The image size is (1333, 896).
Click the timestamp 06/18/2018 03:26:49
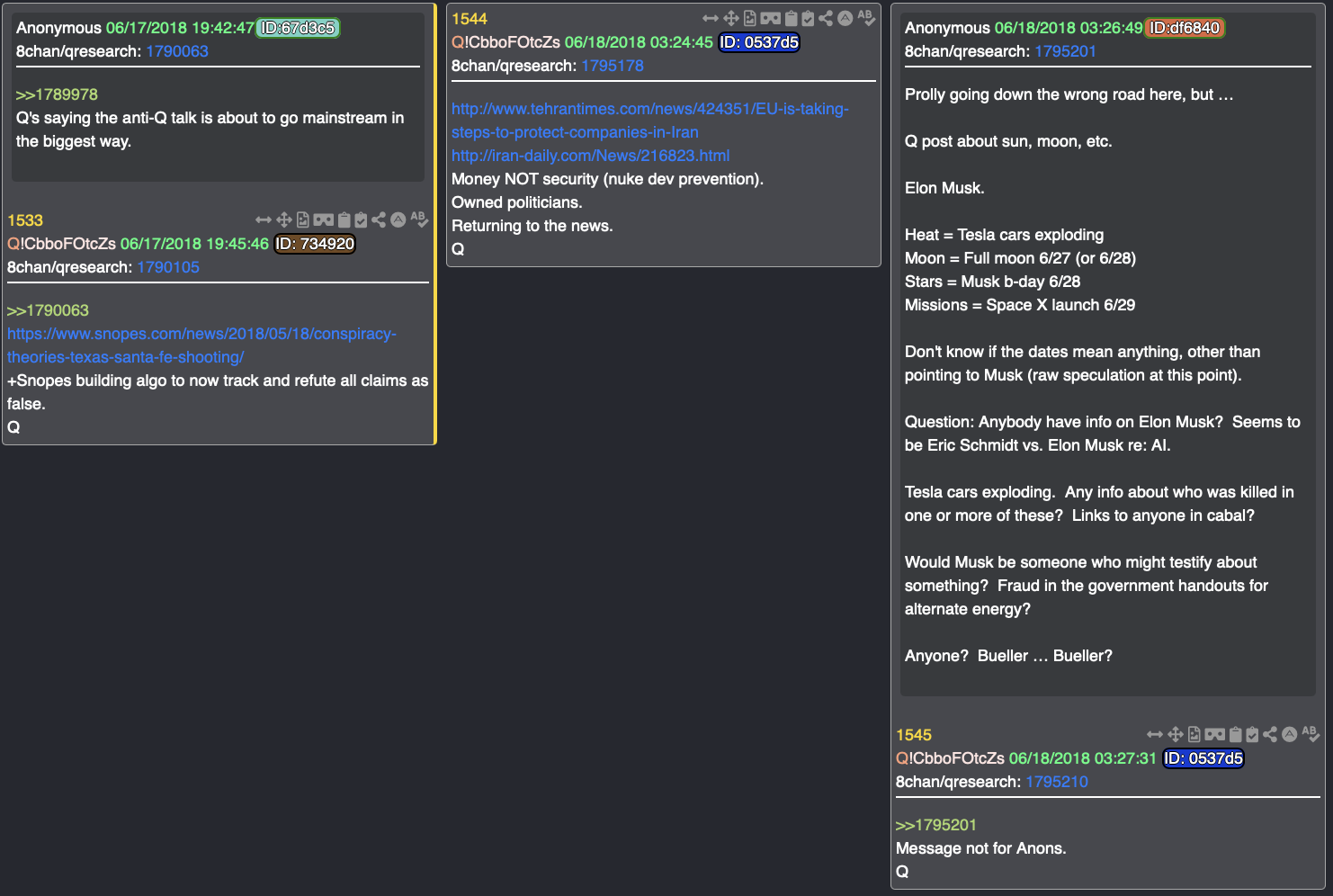point(1069,28)
